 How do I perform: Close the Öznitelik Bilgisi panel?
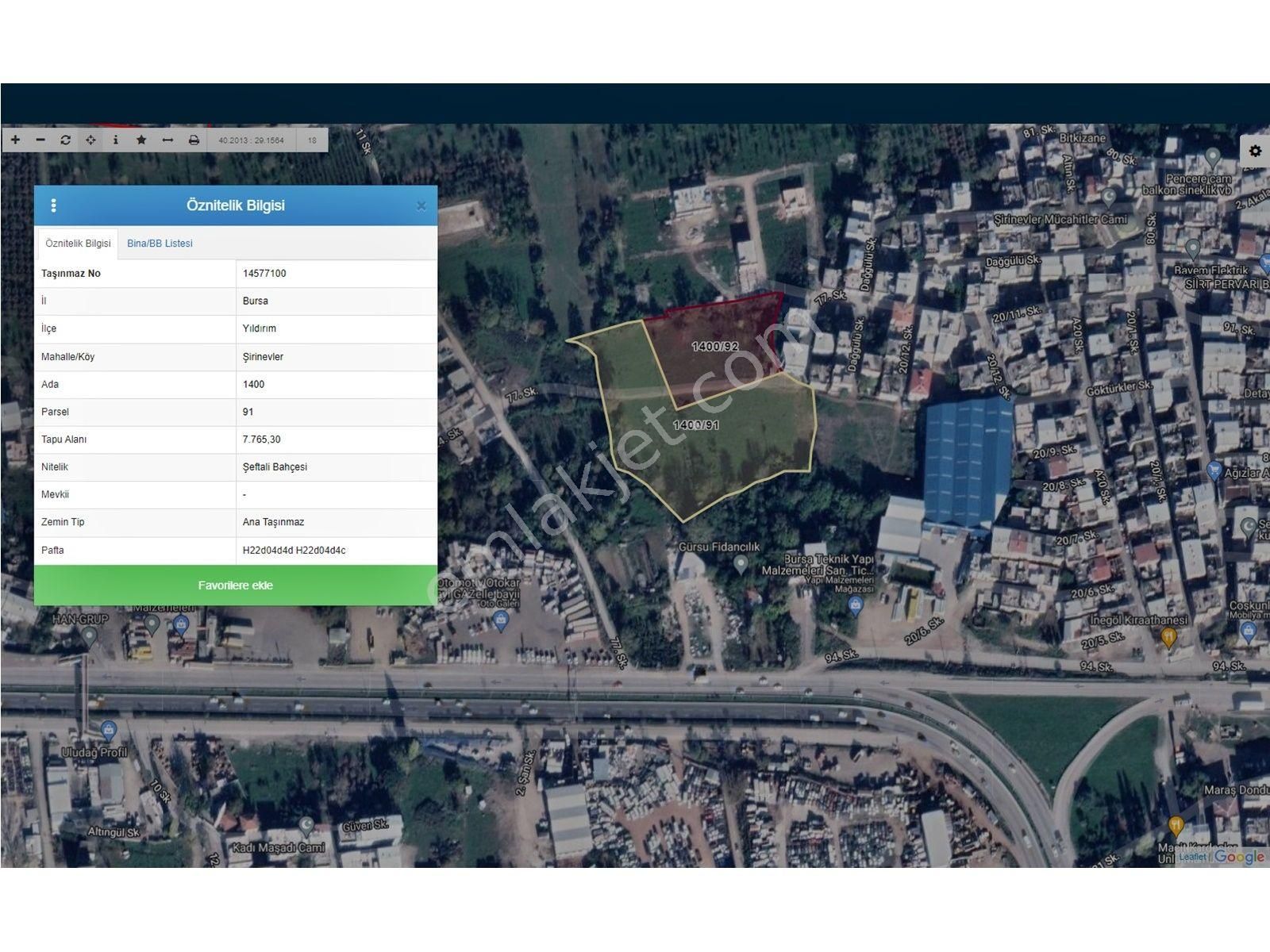coord(421,206)
